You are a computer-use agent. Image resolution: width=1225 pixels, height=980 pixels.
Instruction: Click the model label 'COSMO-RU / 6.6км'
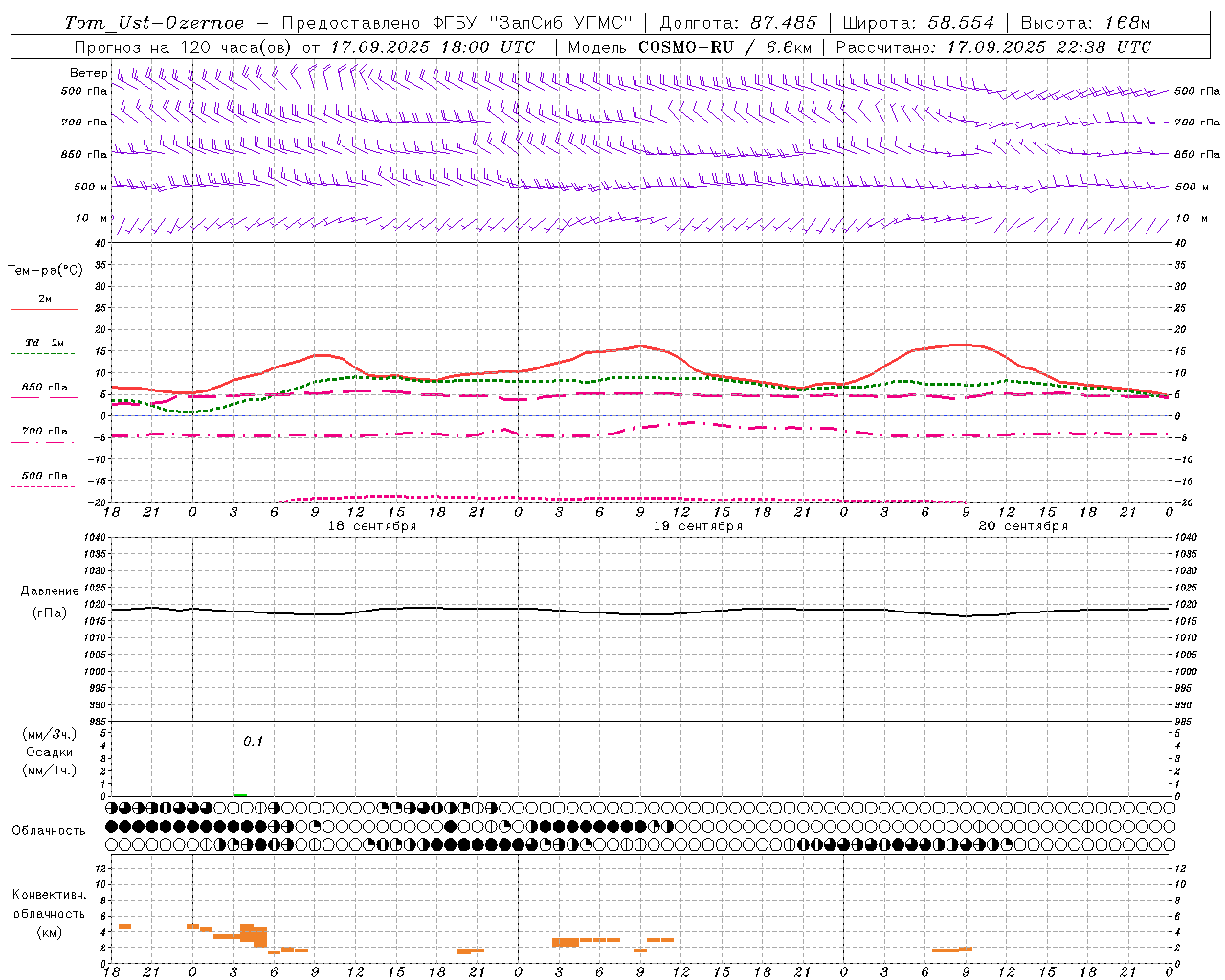[x=725, y=47]
